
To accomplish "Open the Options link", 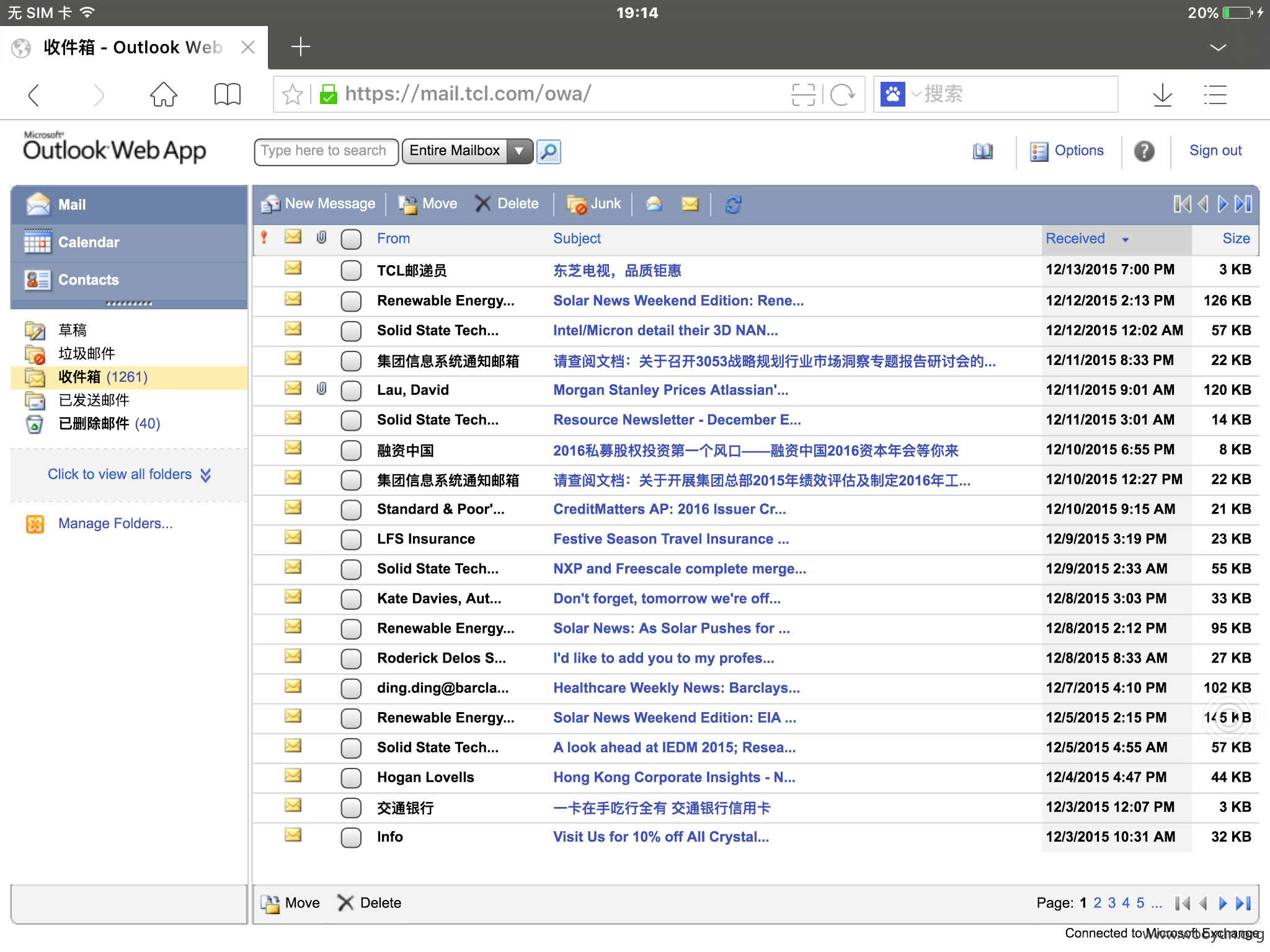I will tap(1067, 151).
